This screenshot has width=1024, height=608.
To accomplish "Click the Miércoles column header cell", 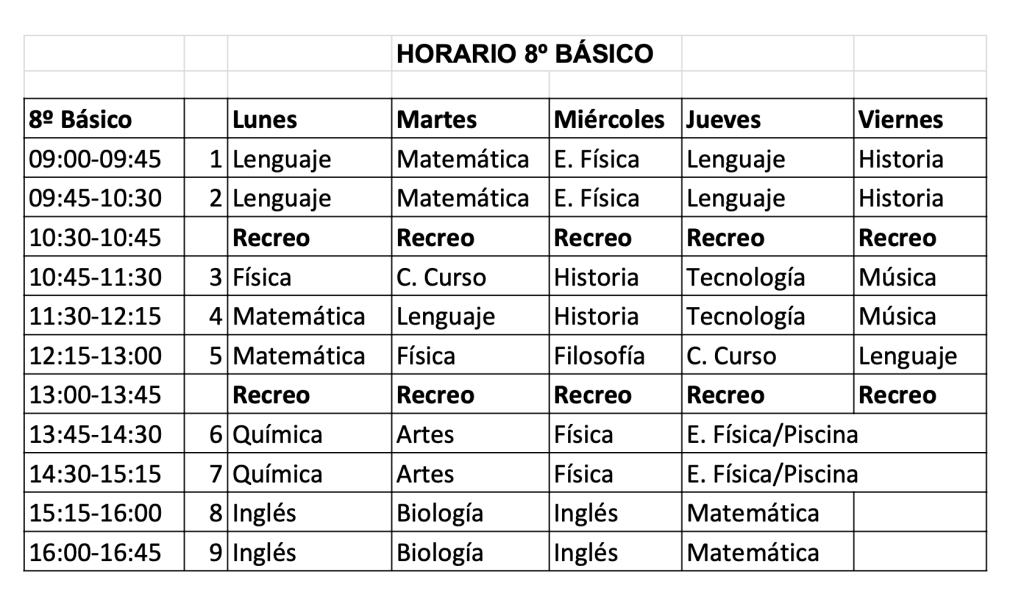I will click(x=614, y=120).
